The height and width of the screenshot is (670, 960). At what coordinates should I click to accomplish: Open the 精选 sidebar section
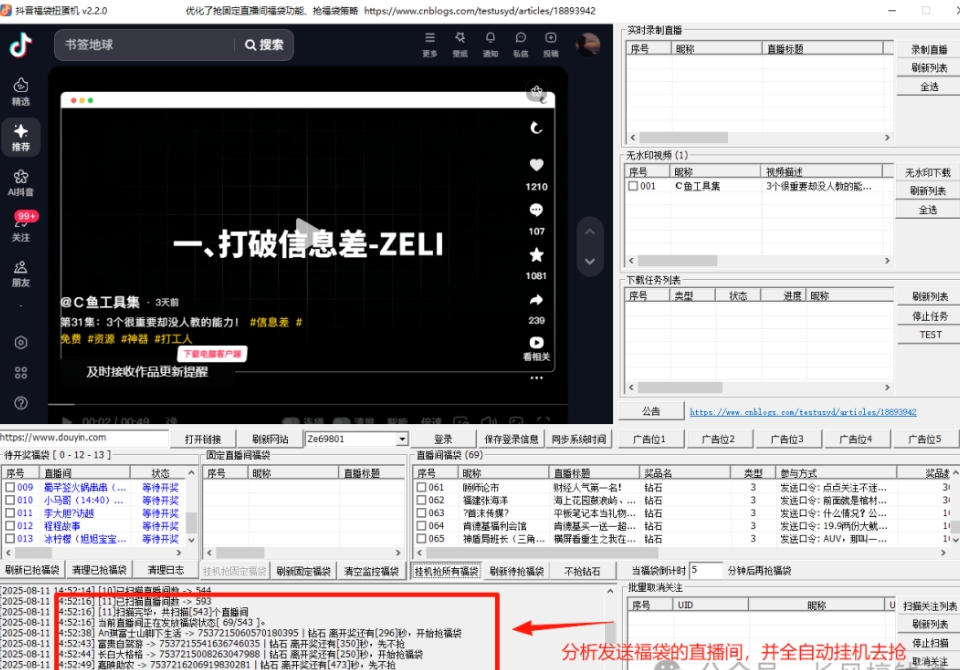21,92
